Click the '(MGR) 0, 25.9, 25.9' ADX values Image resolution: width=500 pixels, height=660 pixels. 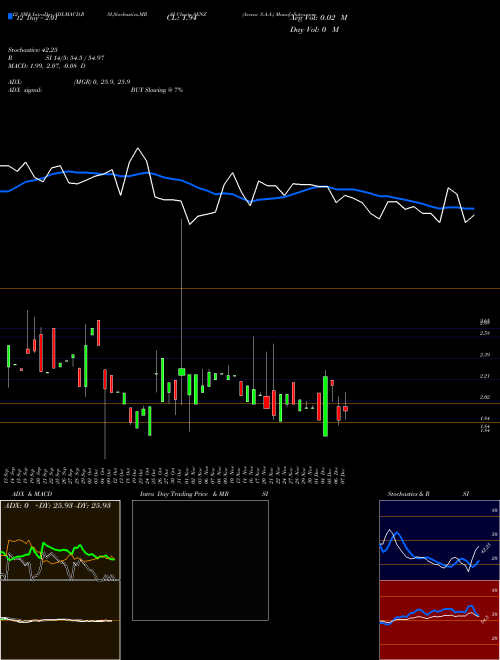pyautogui.click(x=102, y=82)
